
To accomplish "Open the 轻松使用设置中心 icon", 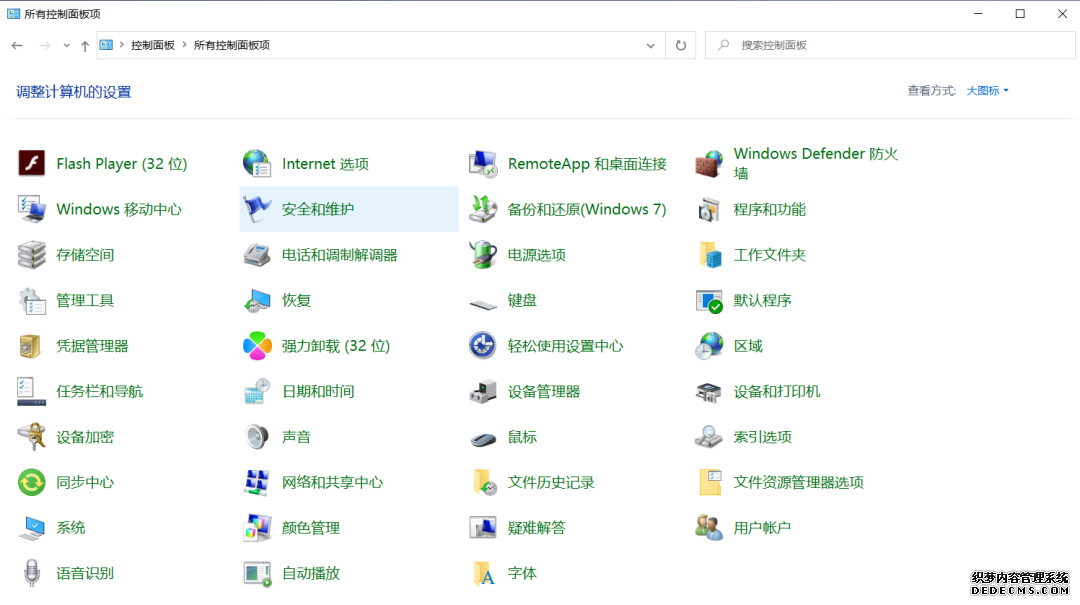I will 483,345.
